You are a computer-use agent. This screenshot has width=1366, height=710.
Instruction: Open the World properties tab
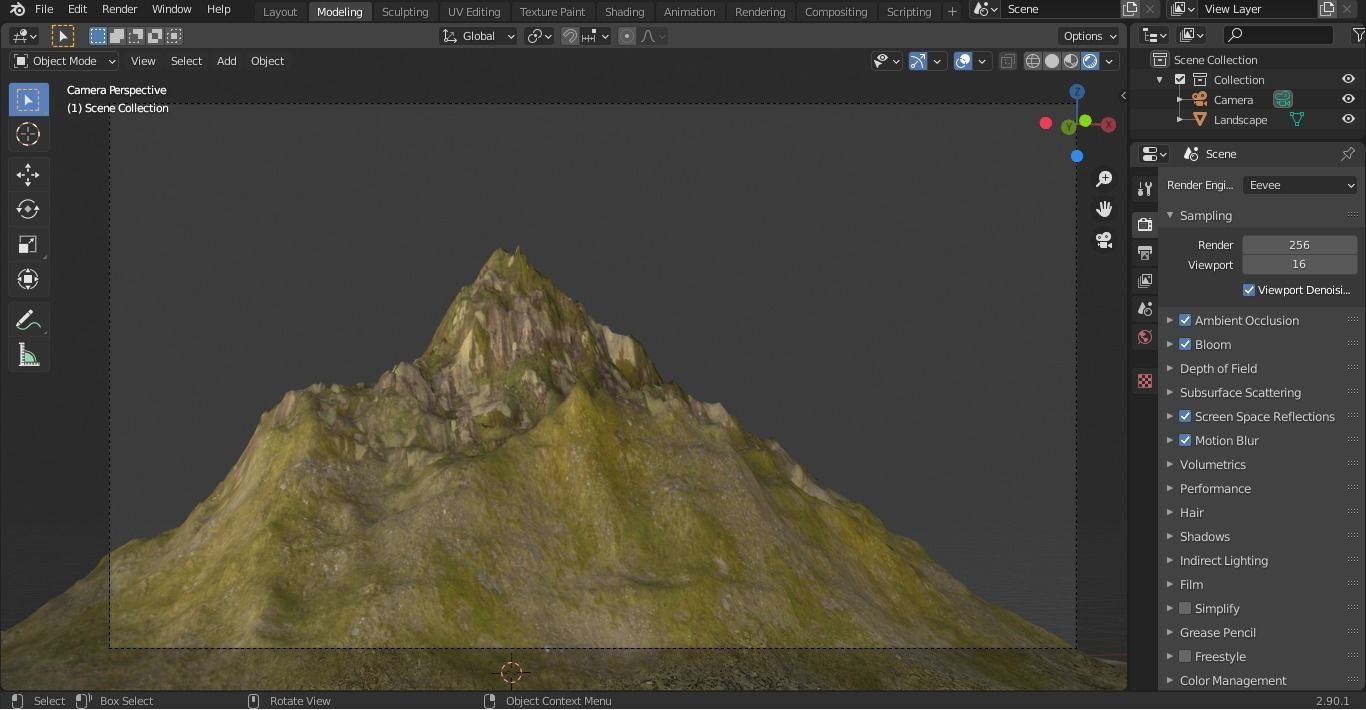(1145, 337)
